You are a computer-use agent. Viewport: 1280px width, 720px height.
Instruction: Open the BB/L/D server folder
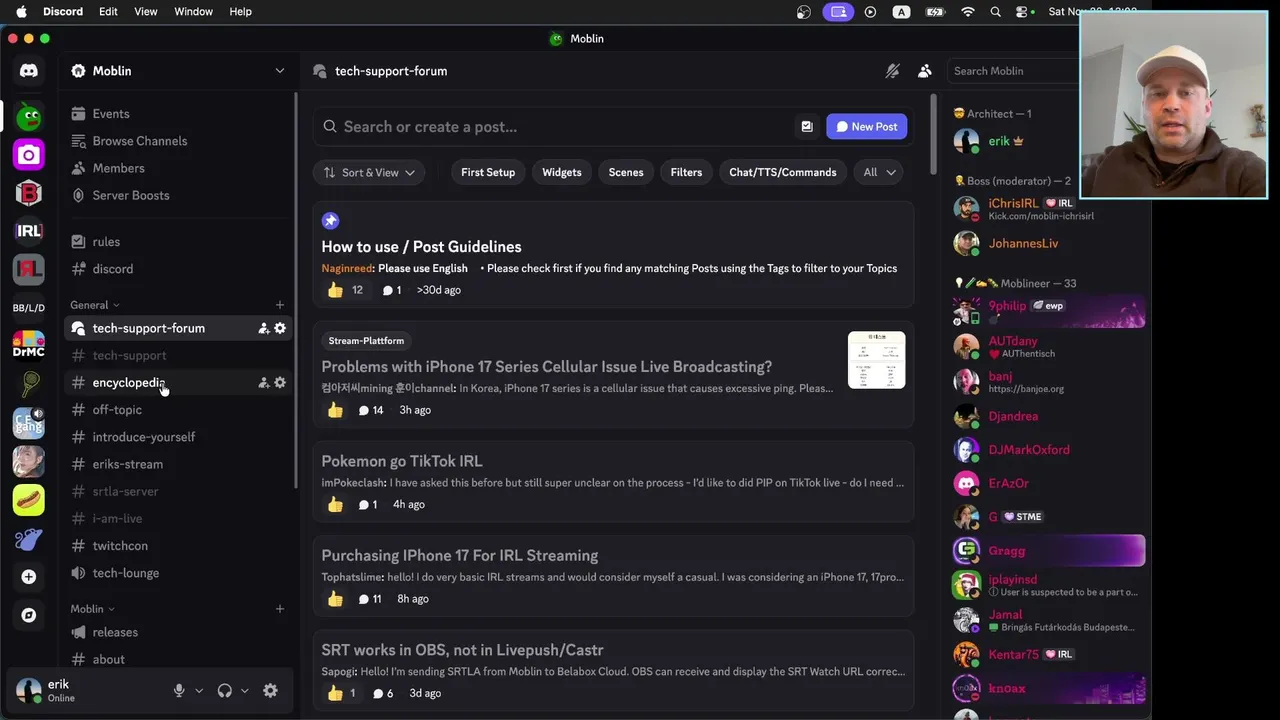pyautogui.click(x=29, y=307)
